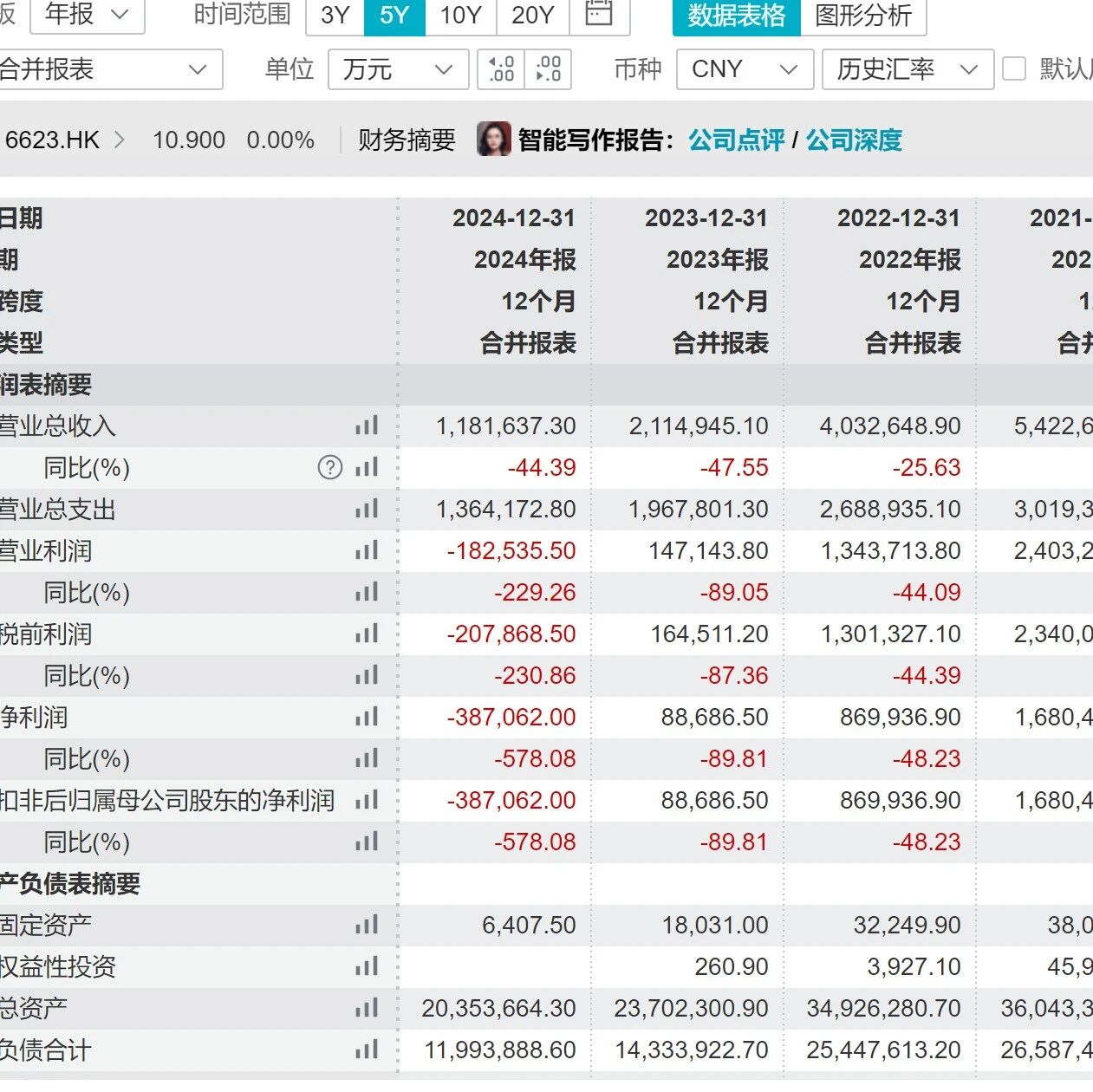Click the smart report avatar thumbnail
This screenshot has width=1093, height=1092.
tap(494, 140)
